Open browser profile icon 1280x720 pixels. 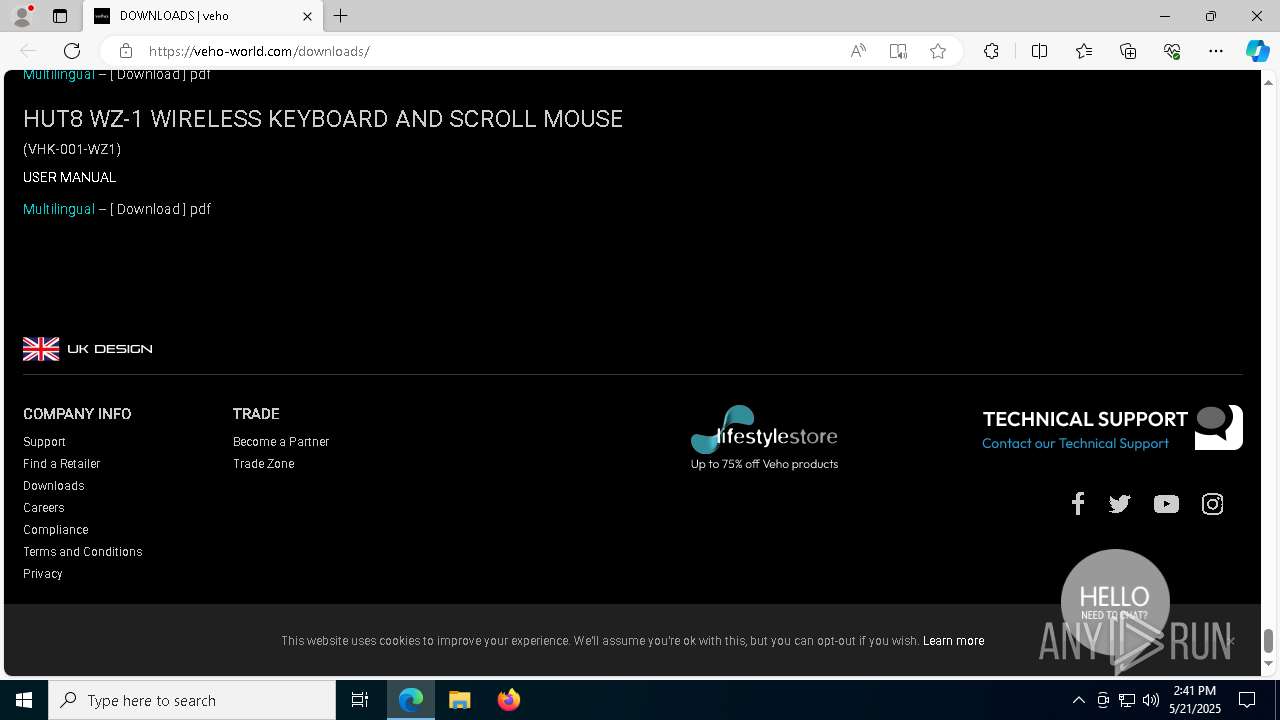pos(22,16)
